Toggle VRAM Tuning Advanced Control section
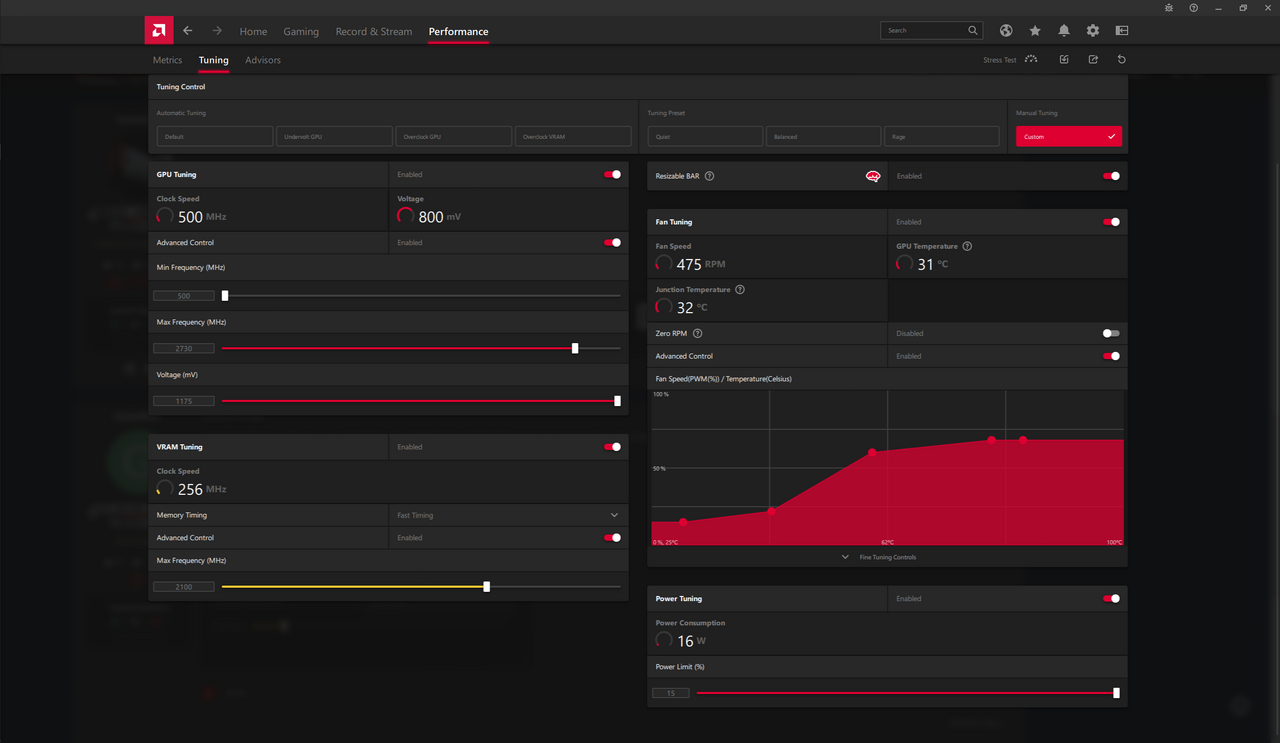 click(x=612, y=538)
